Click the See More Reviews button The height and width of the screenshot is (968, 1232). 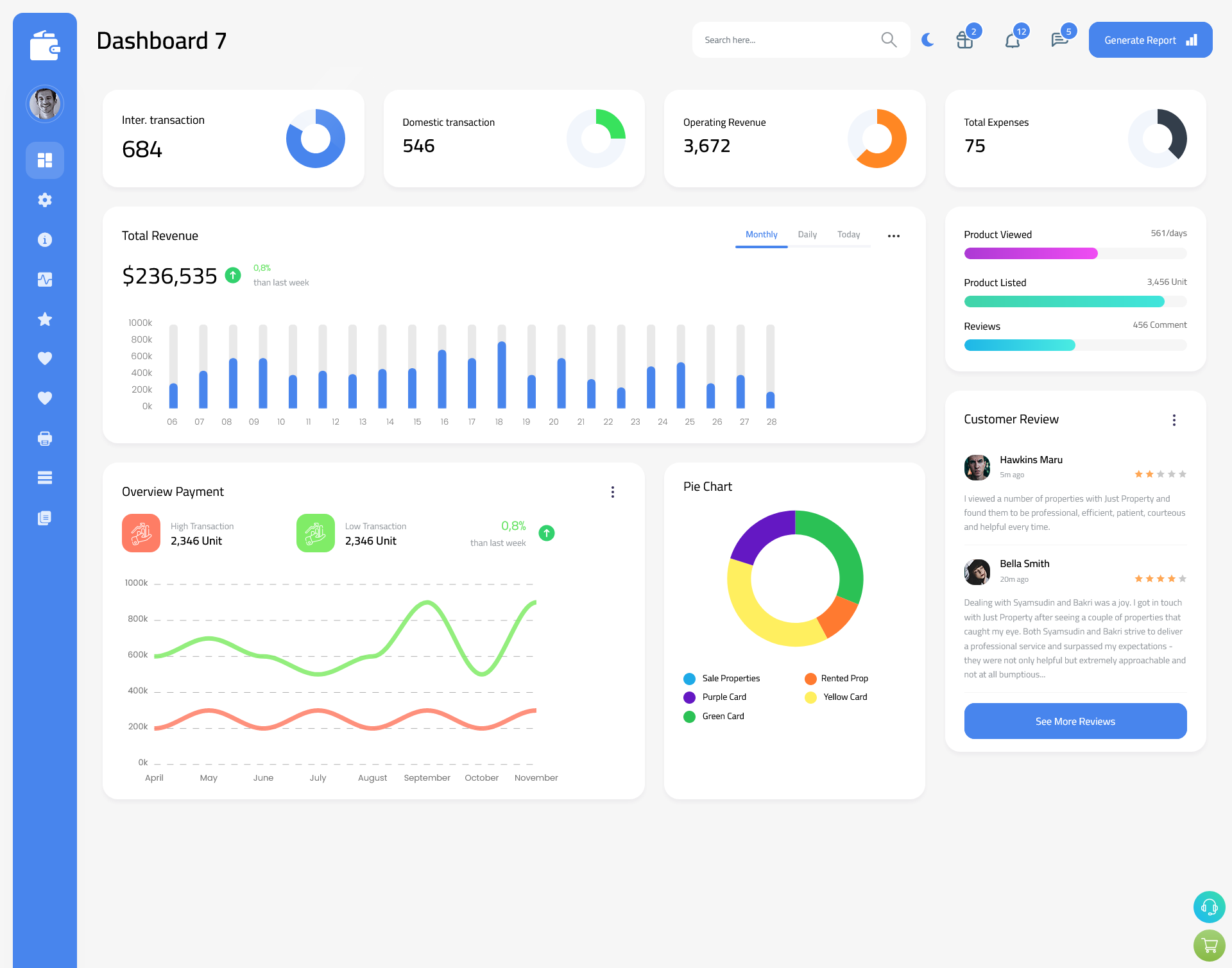(1075, 720)
